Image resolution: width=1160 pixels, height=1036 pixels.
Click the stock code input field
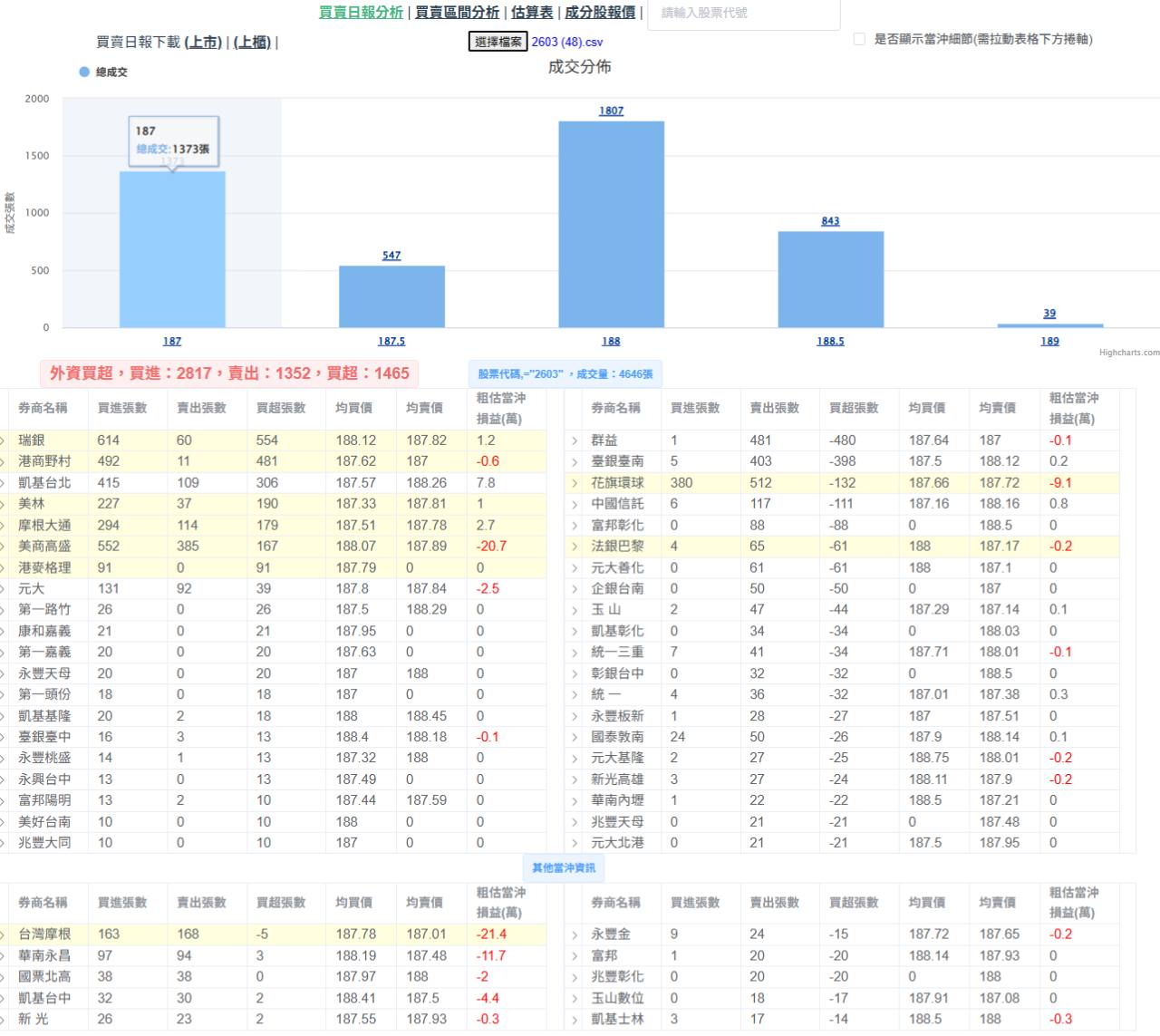click(x=743, y=14)
